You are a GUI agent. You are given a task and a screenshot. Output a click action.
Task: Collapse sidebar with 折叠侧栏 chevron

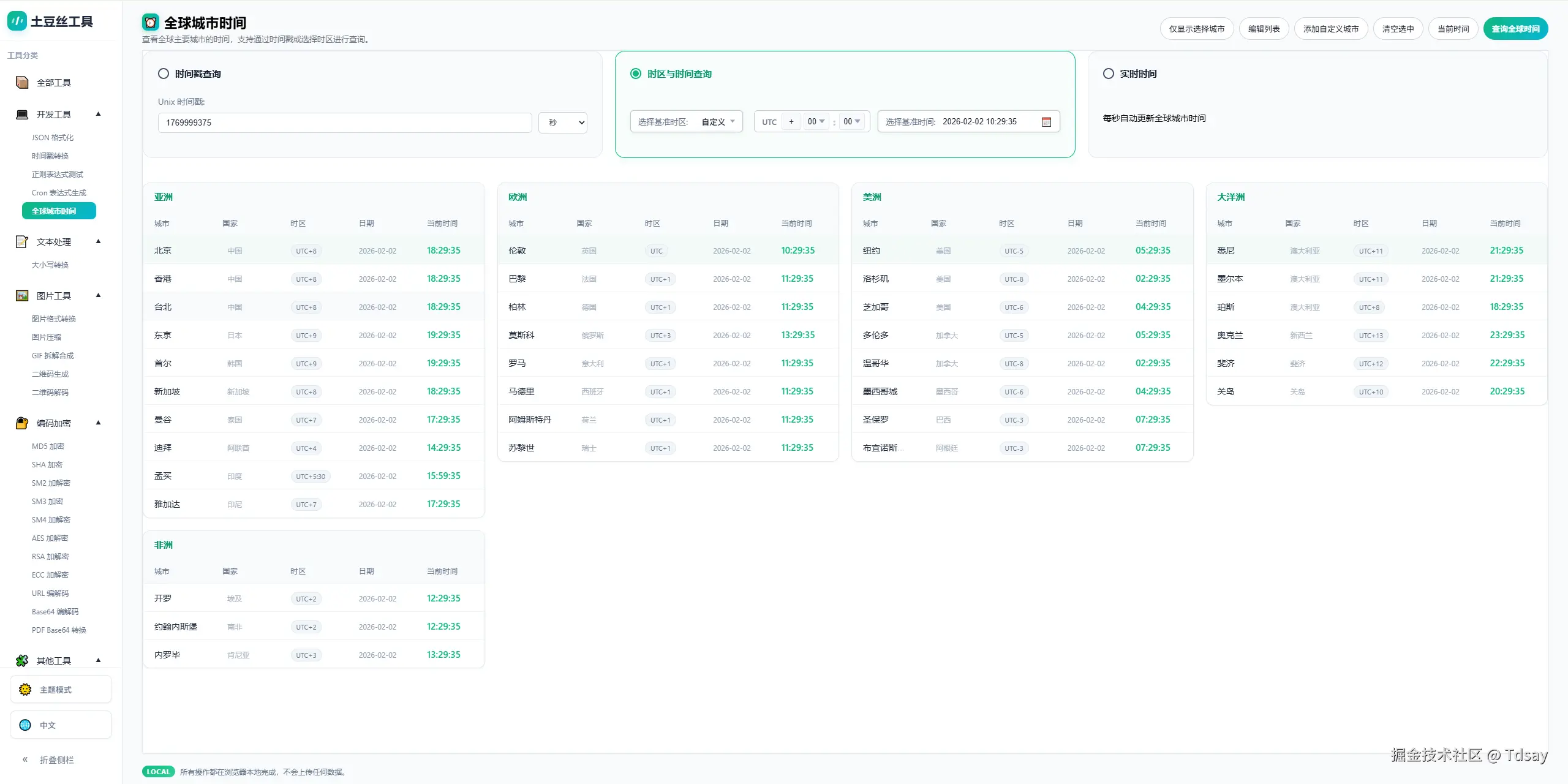25,759
